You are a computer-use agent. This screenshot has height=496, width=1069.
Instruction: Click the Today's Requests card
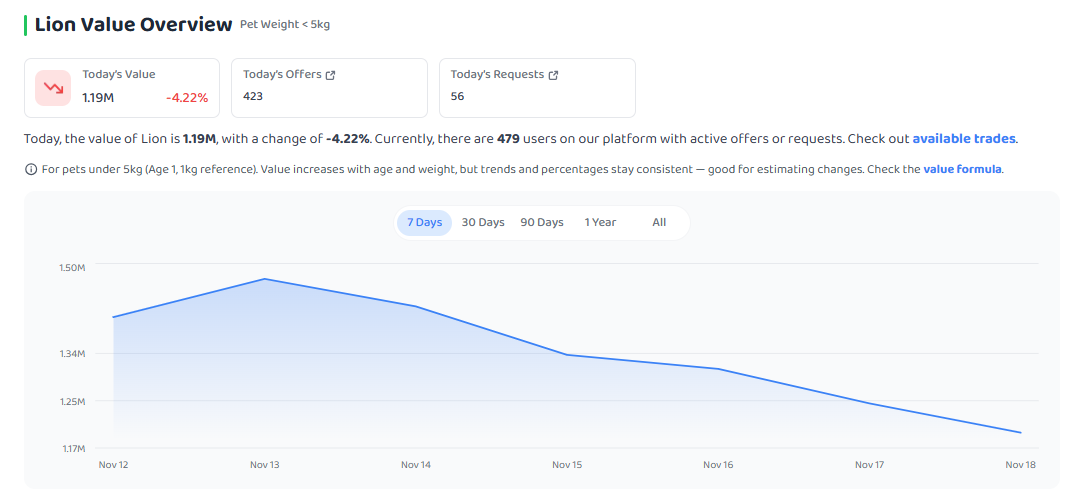(537, 88)
